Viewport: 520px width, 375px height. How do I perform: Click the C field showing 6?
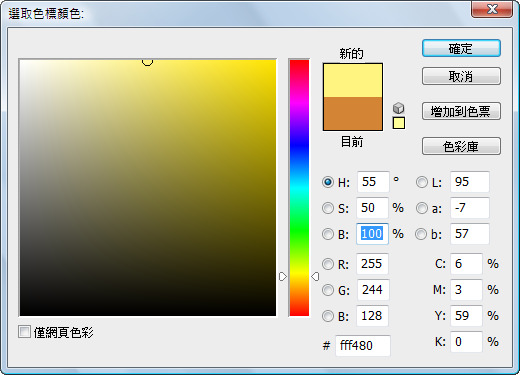pos(466,264)
